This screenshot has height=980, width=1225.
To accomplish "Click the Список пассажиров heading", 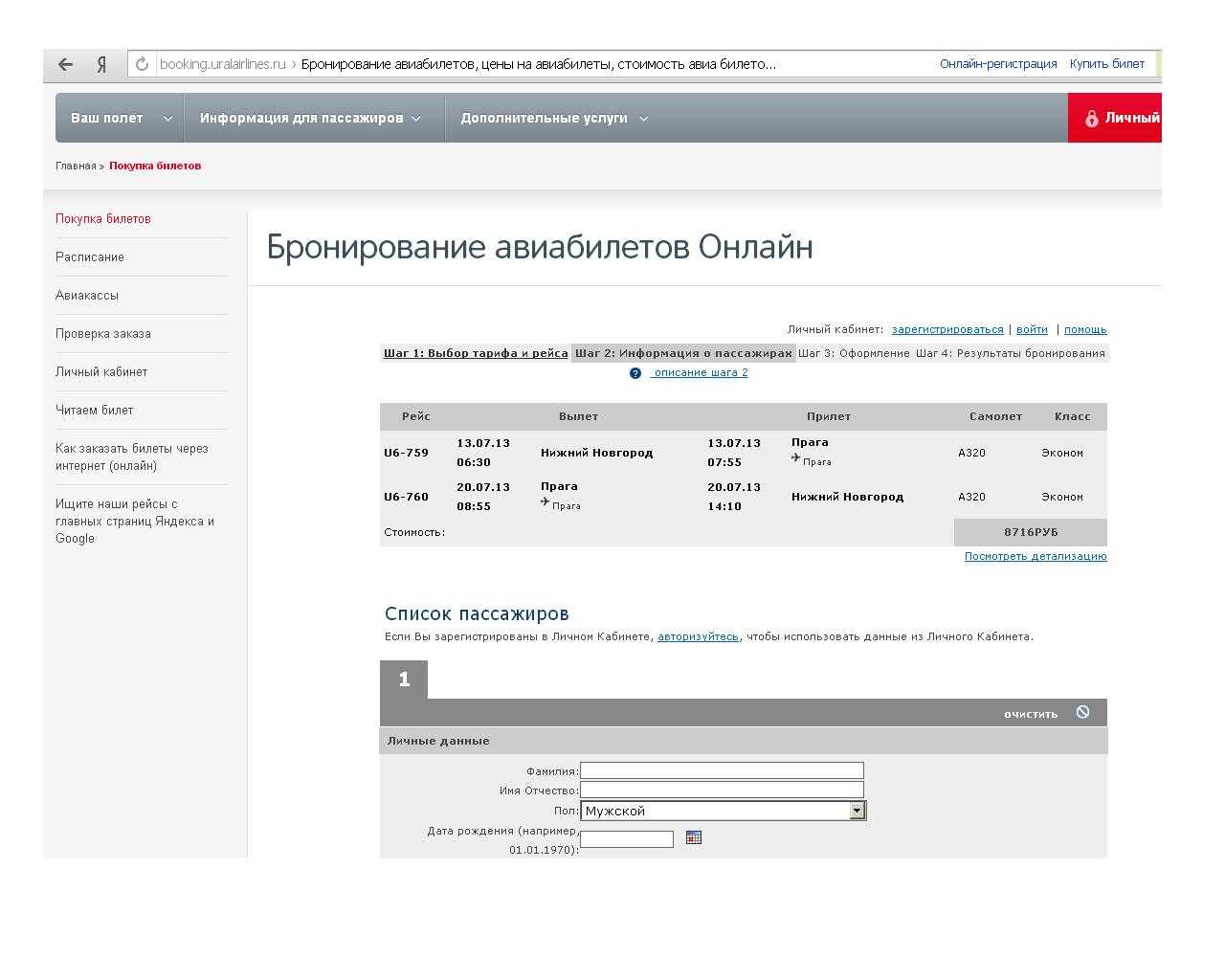I will pos(477,613).
